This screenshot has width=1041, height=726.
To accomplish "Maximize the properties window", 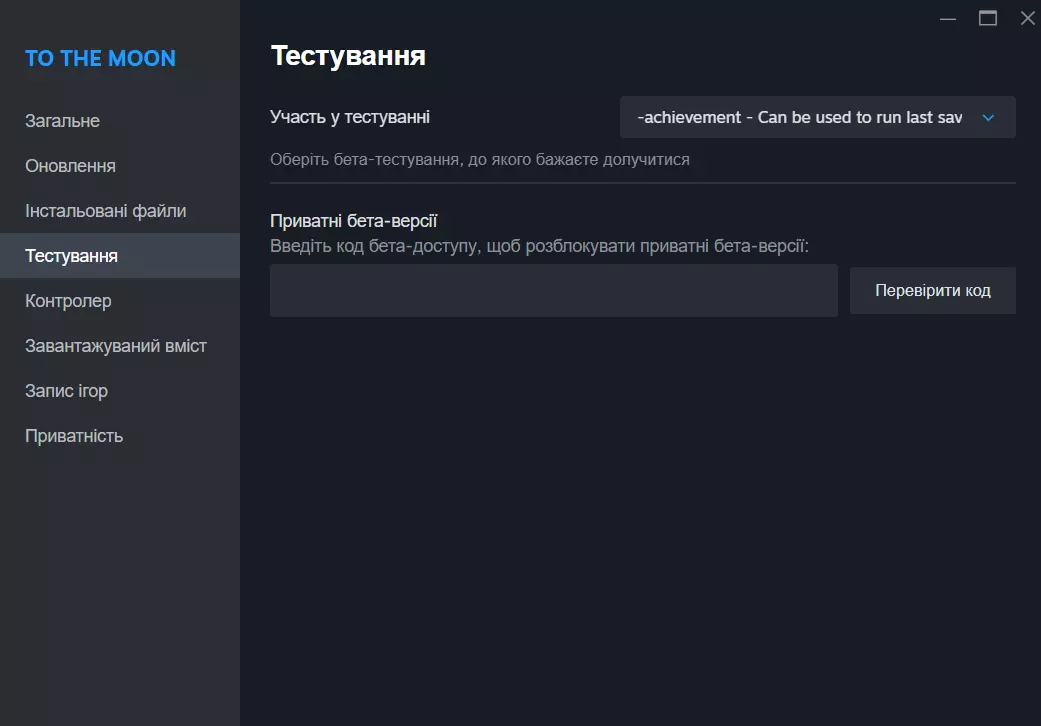I will pyautogui.click(x=988, y=18).
